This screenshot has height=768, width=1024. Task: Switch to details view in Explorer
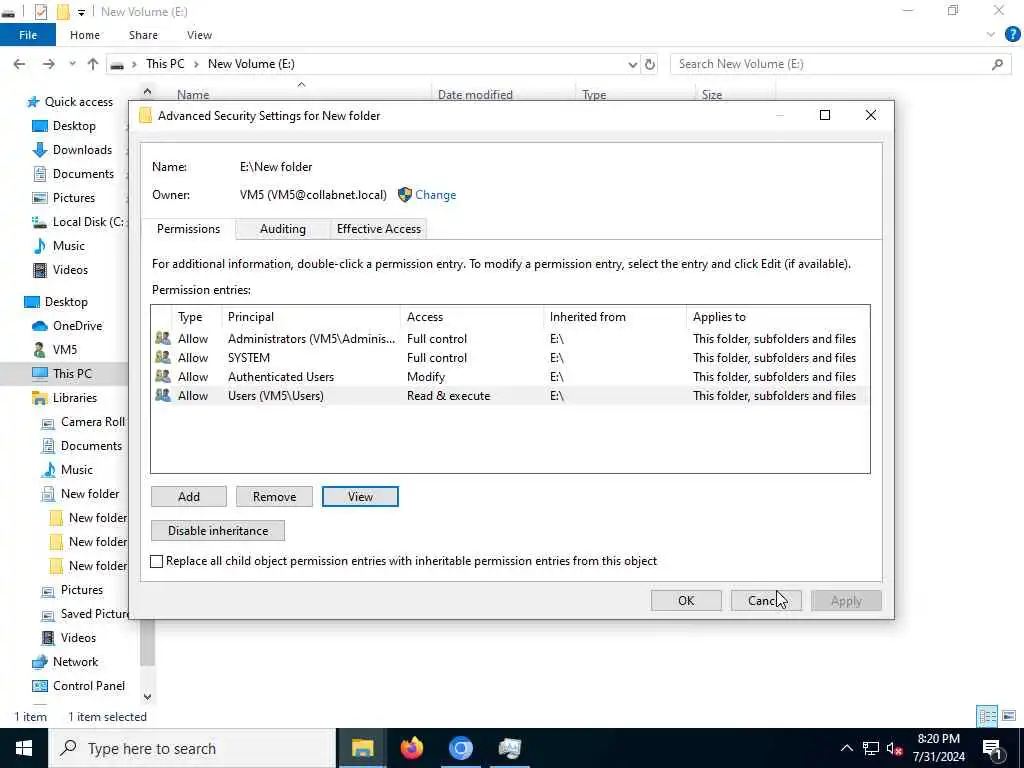pyautogui.click(x=987, y=716)
